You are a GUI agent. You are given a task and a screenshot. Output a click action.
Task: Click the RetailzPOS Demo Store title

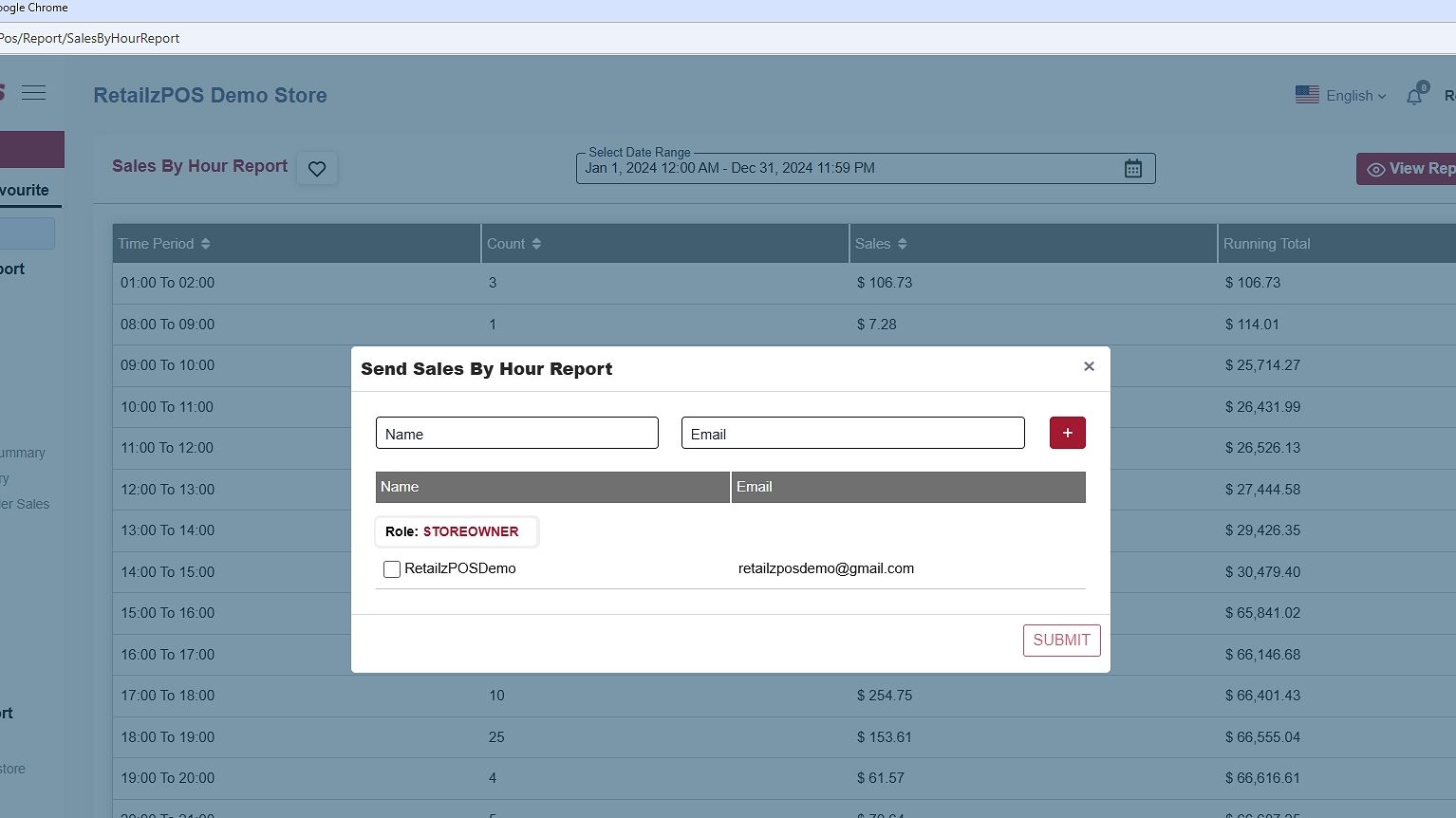(210, 96)
